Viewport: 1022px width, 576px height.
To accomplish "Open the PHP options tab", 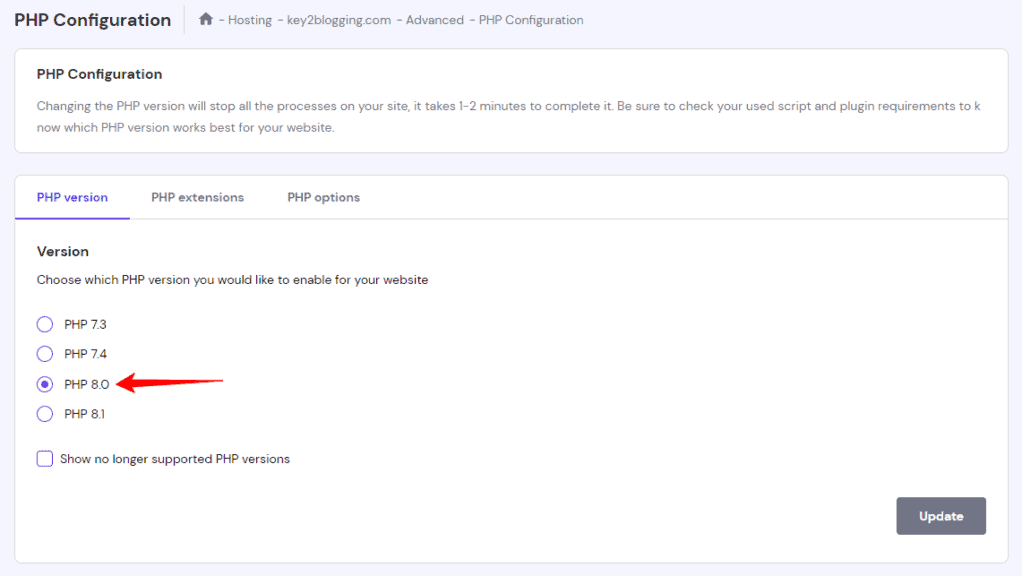I will pos(323,197).
